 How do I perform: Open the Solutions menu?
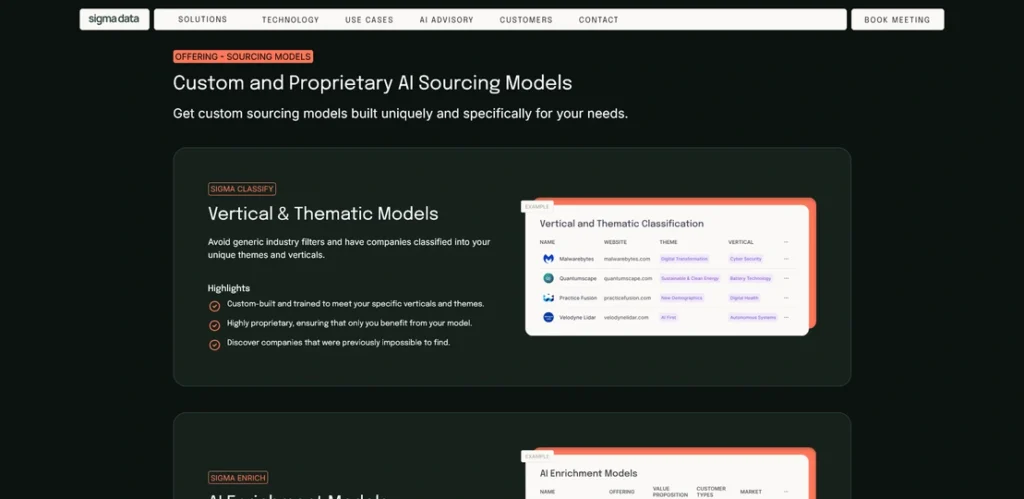tap(202, 20)
